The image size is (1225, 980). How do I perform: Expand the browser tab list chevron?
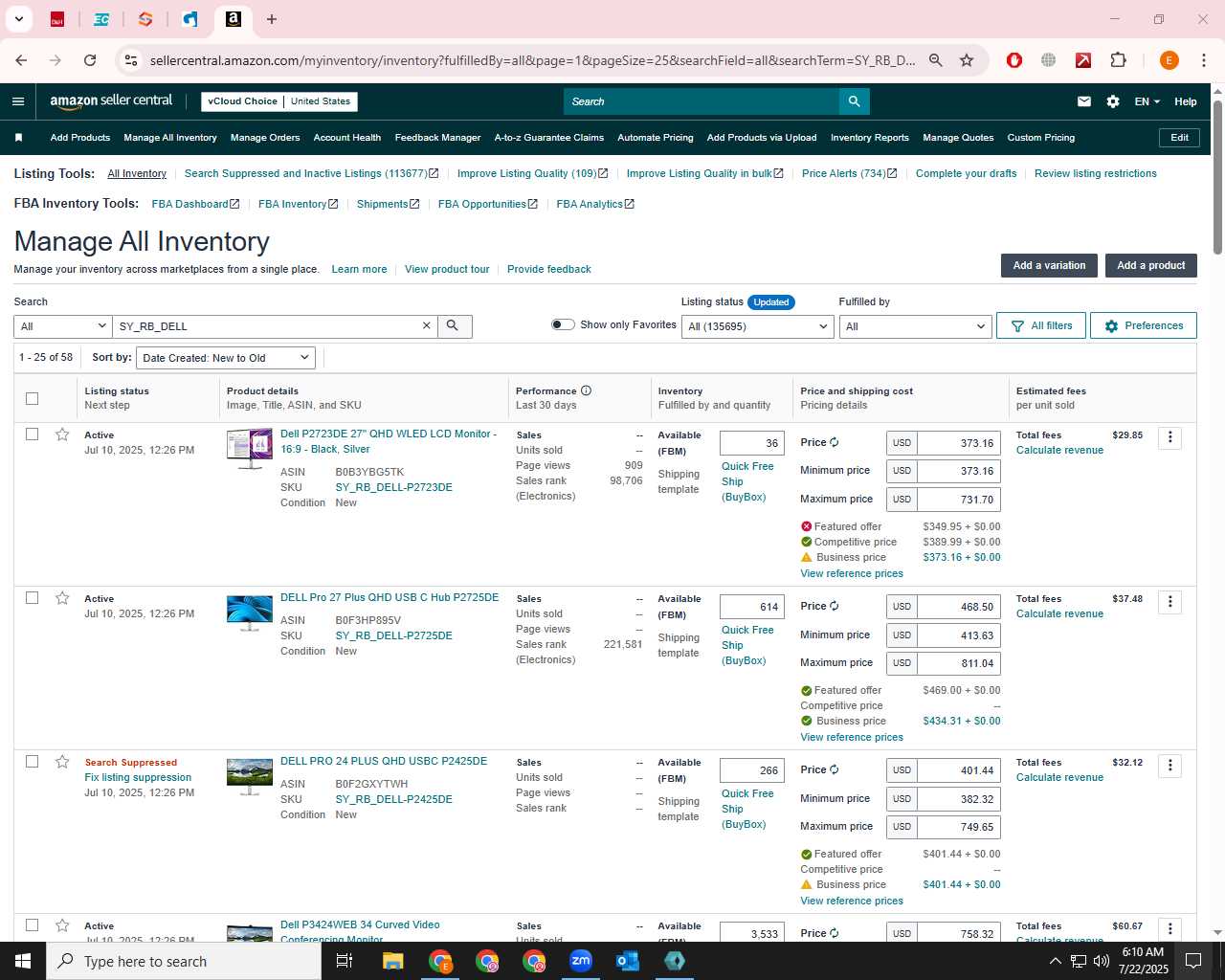click(x=18, y=19)
